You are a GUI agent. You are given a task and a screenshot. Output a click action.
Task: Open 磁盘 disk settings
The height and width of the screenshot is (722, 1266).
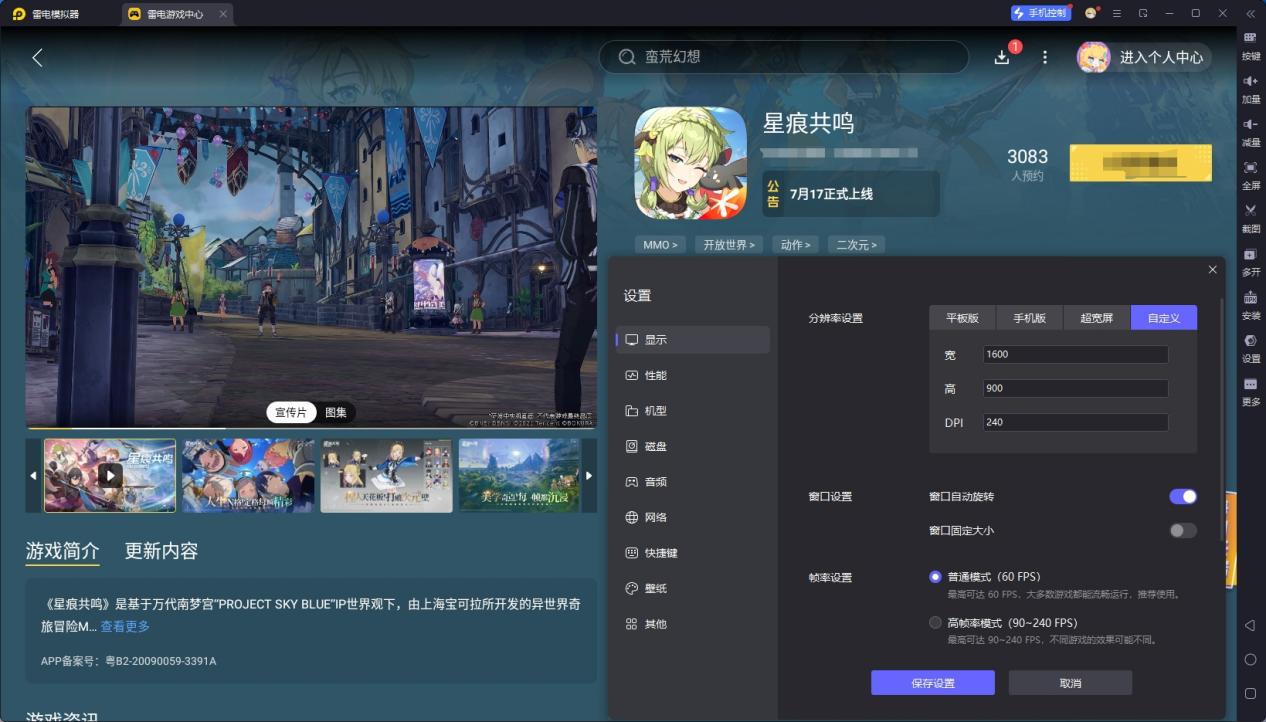(x=693, y=446)
